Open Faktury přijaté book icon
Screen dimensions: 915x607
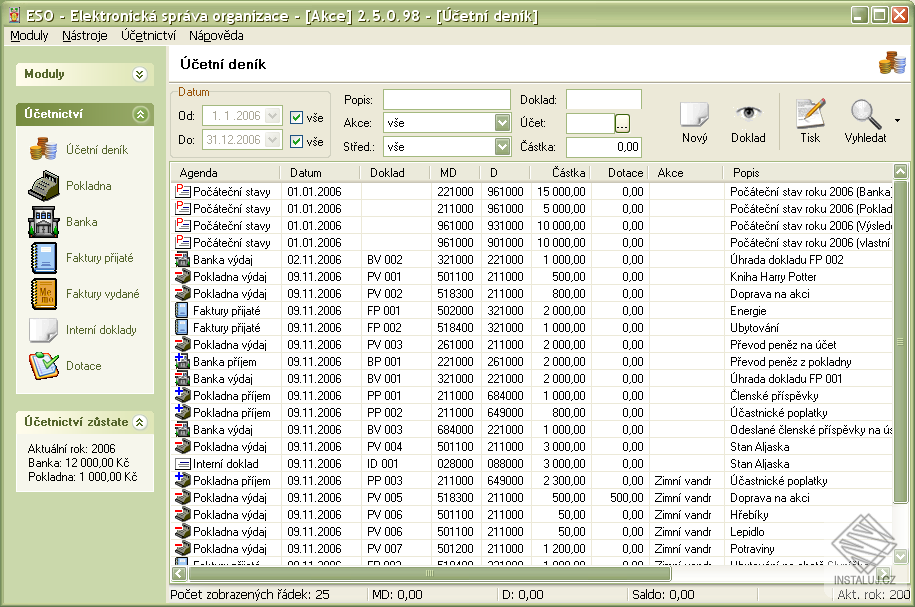pyautogui.click(x=43, y=258)
